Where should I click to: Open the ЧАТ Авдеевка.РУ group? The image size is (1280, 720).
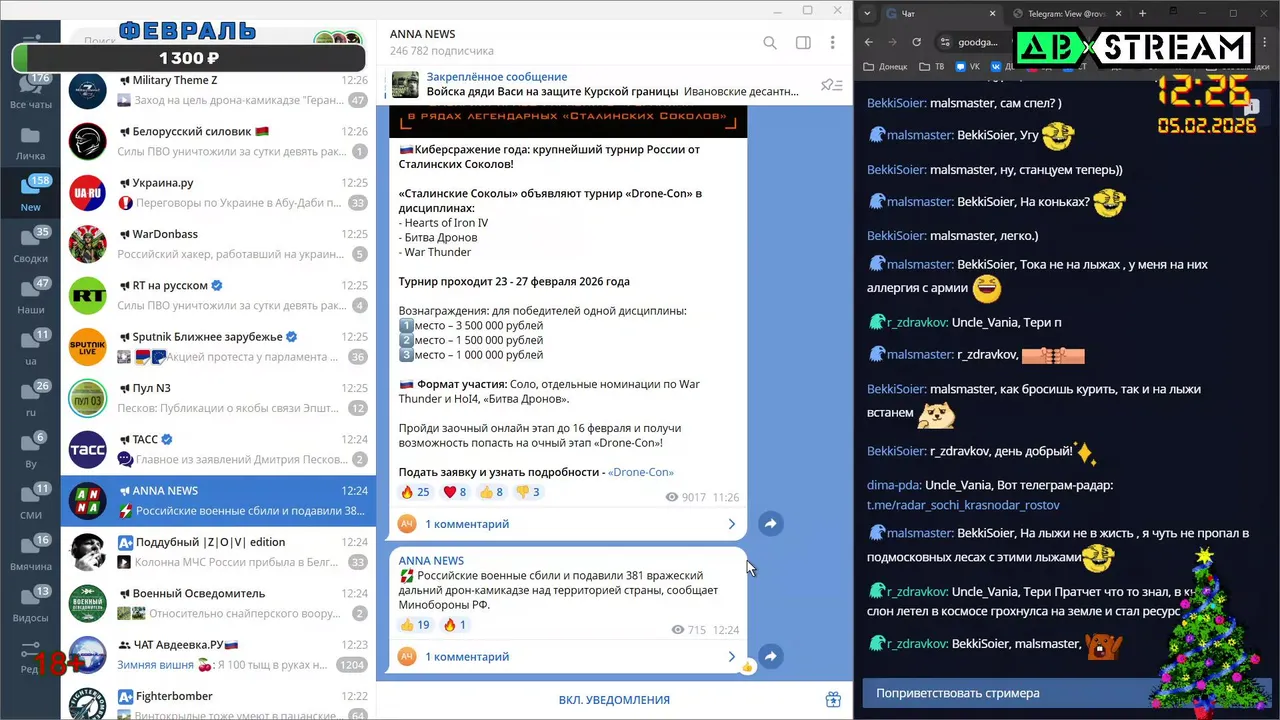218,655
